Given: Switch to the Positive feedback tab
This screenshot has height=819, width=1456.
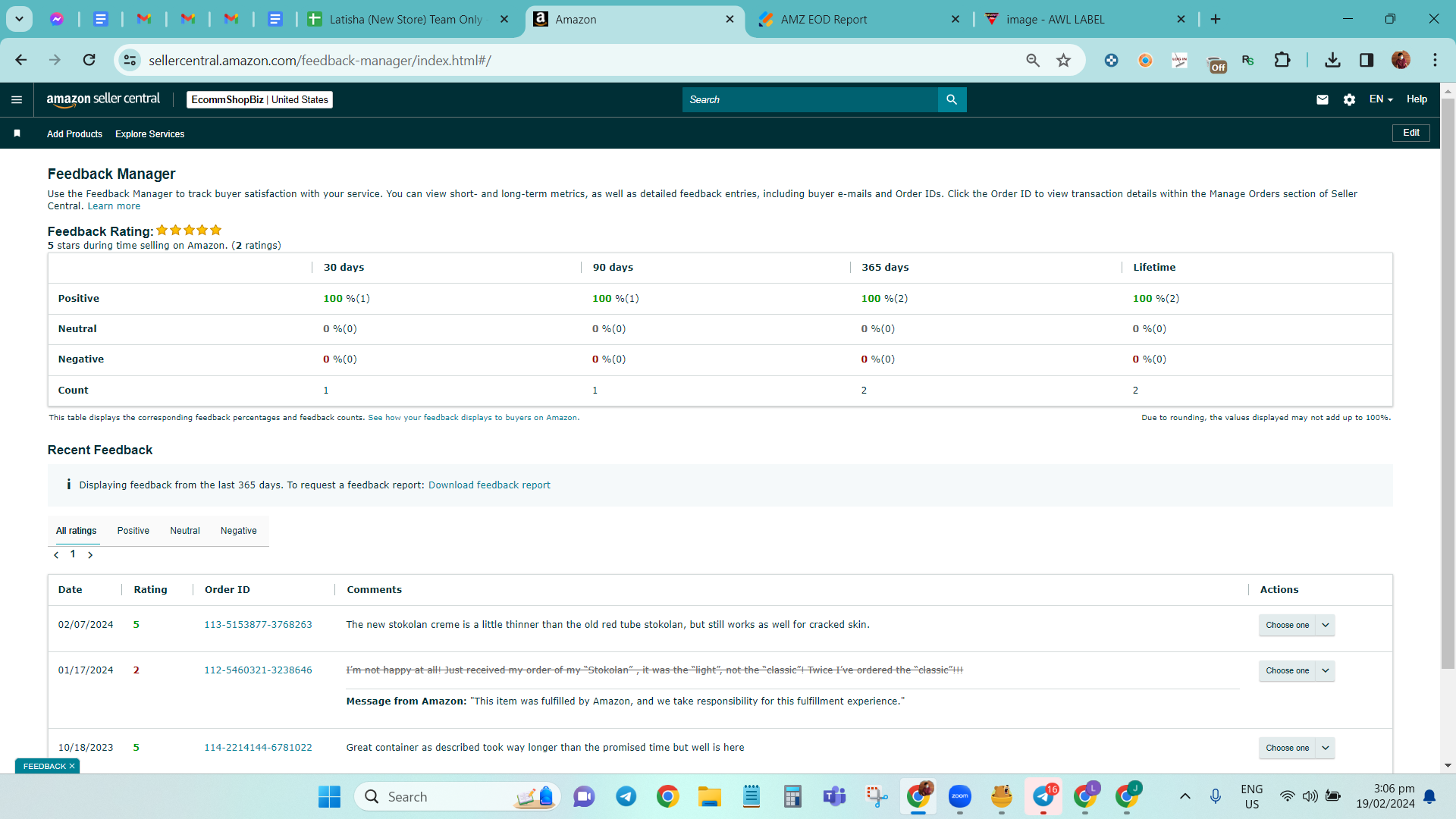Looking at the screenshot, I should tap(133, 531).
